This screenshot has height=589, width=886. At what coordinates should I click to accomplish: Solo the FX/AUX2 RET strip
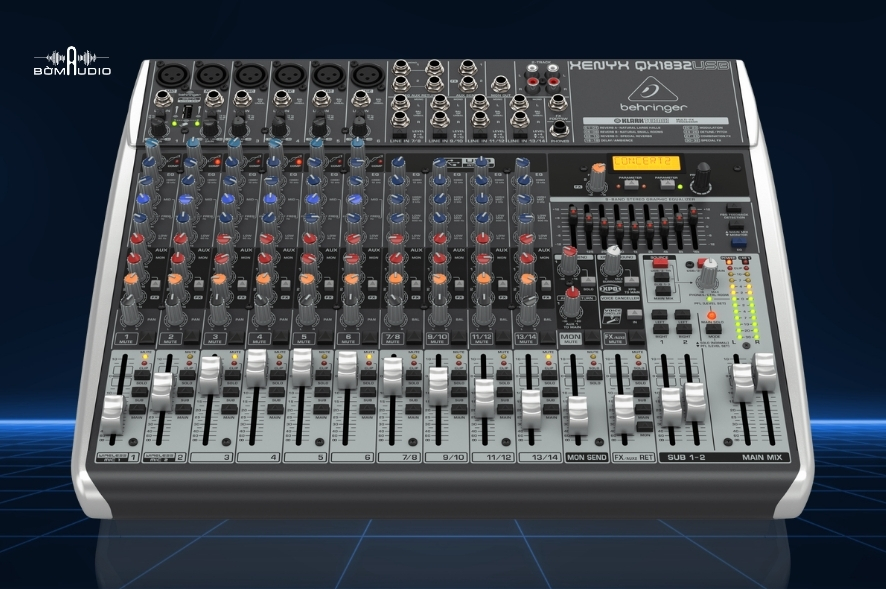click(640, 374)
